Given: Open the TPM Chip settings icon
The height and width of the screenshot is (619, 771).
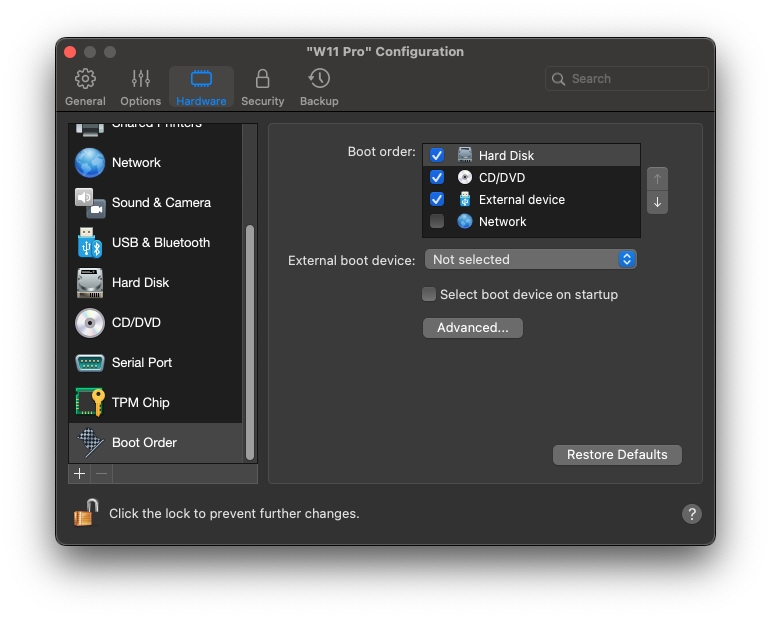Looking at the screenshot, I should tap(90, 402).
